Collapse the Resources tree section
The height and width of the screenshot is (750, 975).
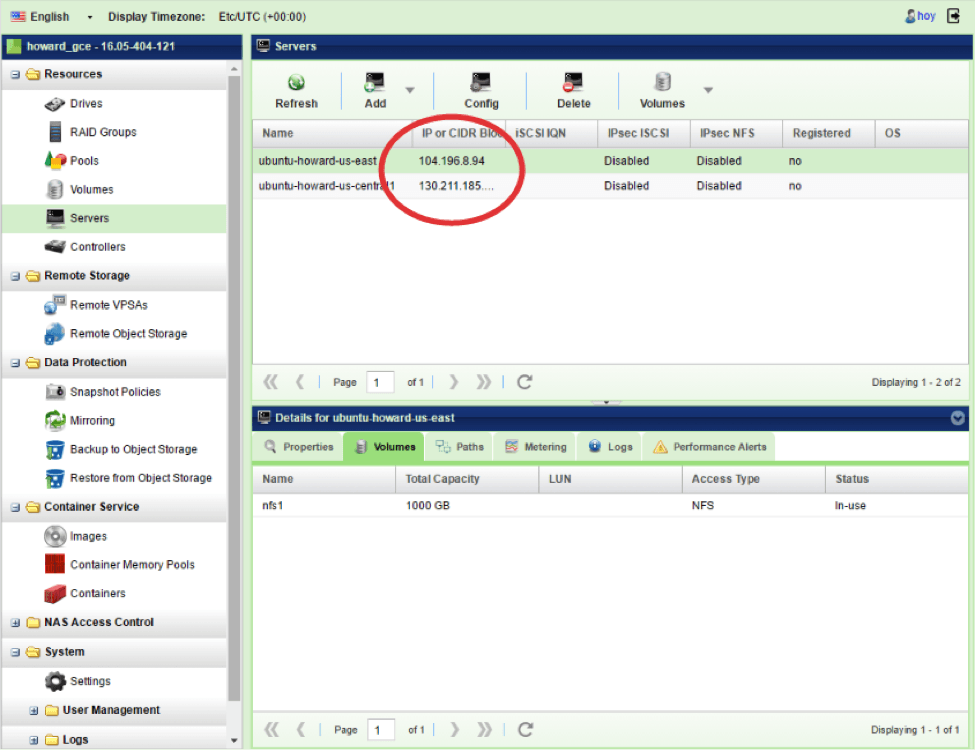(x=15, y=75)
